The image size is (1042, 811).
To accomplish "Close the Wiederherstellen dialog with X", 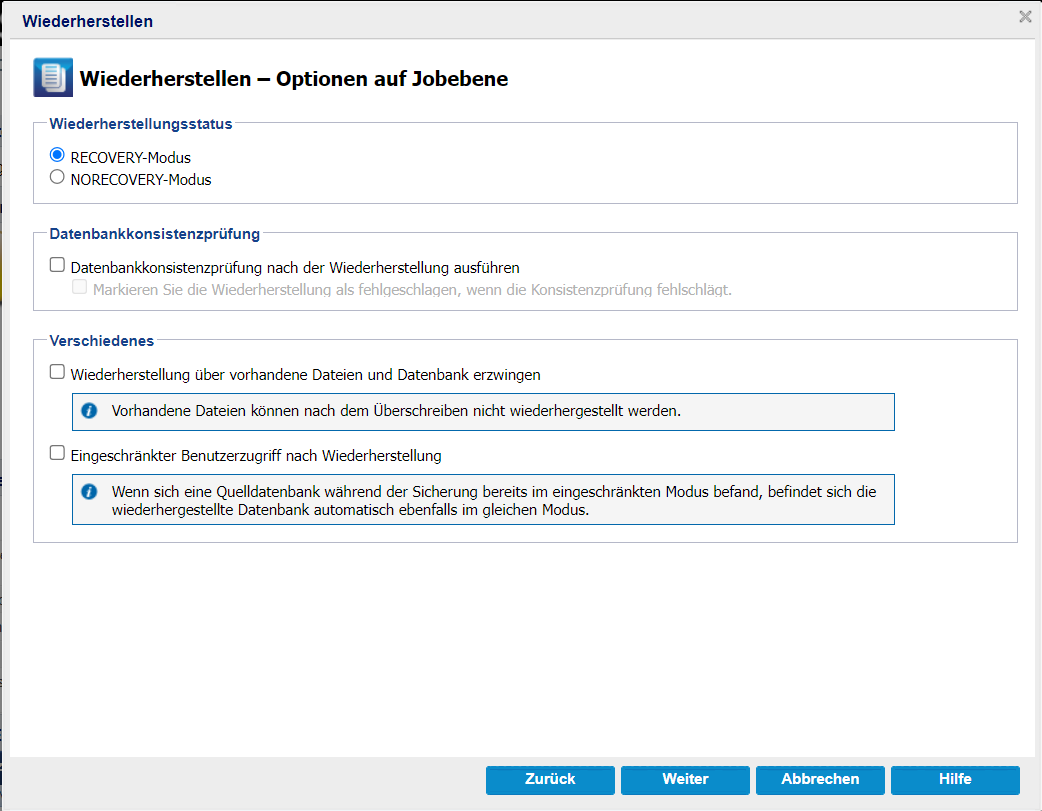I will pyautogui.click(x=1025, y=16).
